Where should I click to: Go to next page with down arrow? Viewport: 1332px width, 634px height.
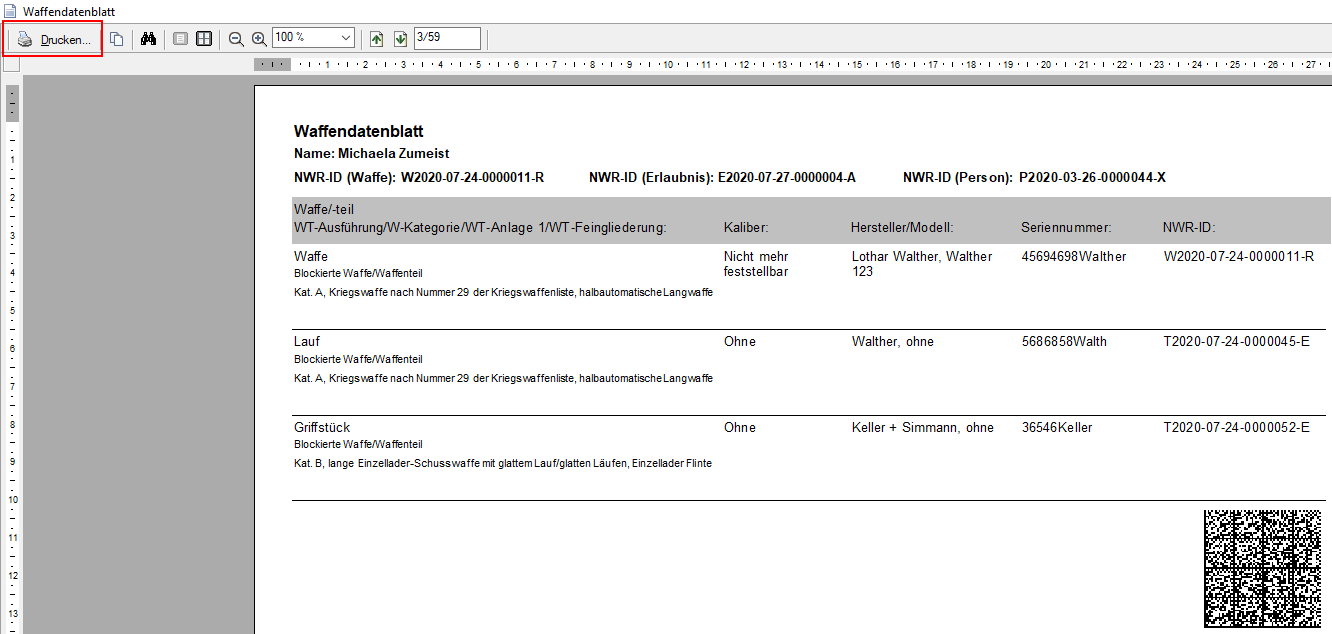coord(400,39)
